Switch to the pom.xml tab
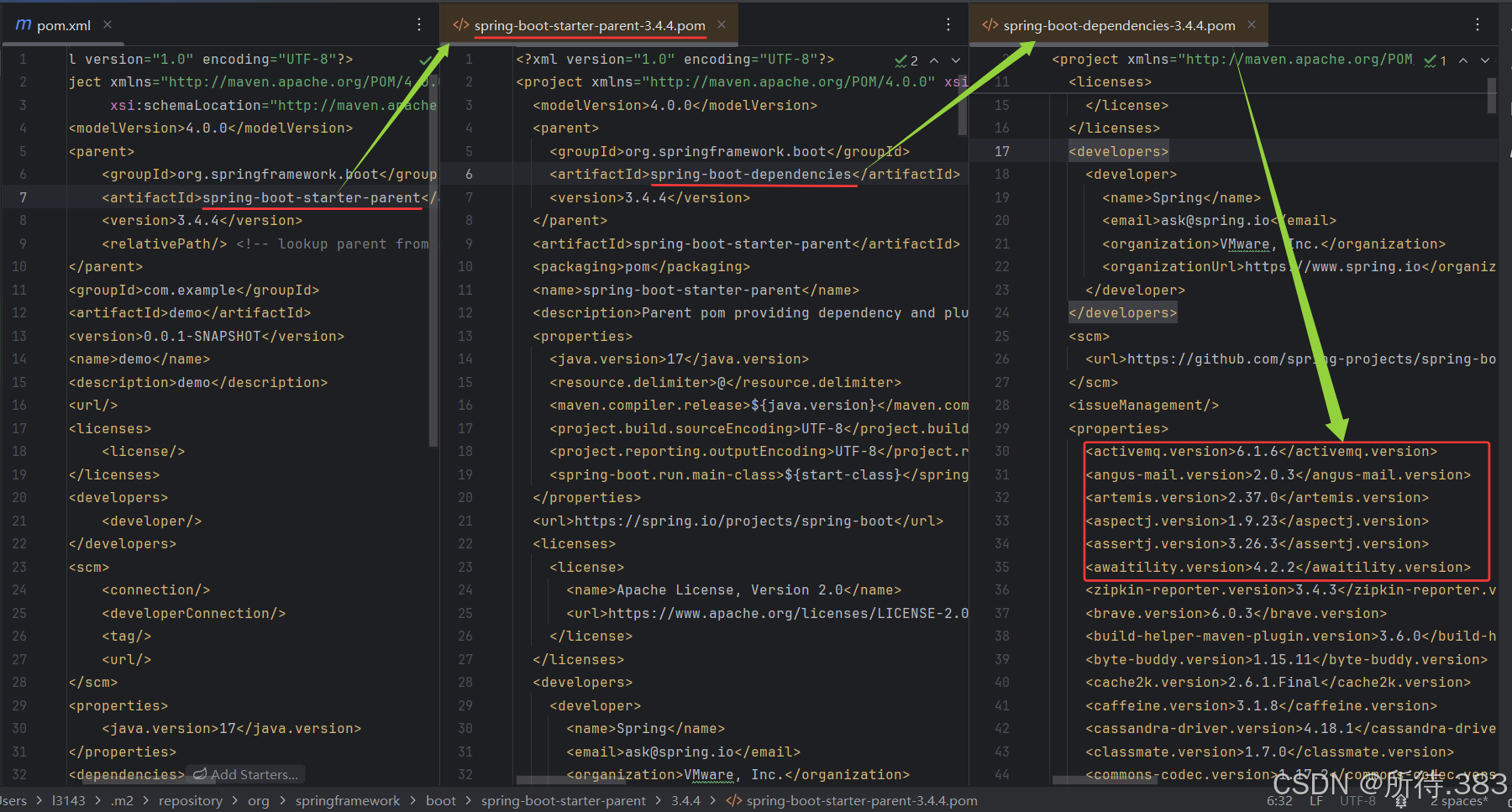The image size is (1512, 812). 63,25
